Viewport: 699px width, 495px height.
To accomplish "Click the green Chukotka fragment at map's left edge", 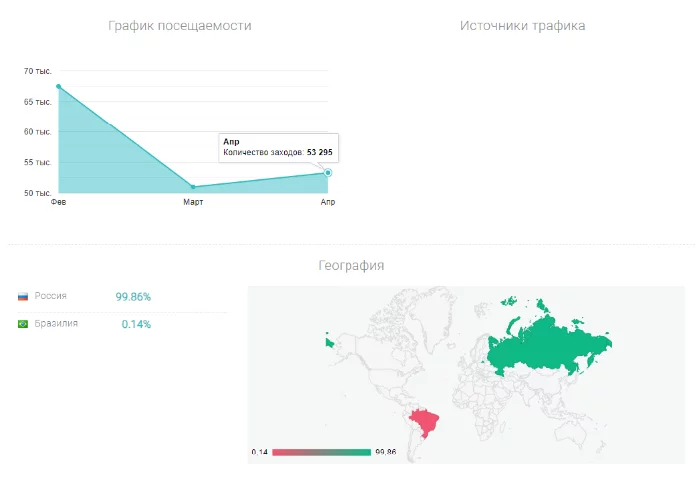I will 329,342.
